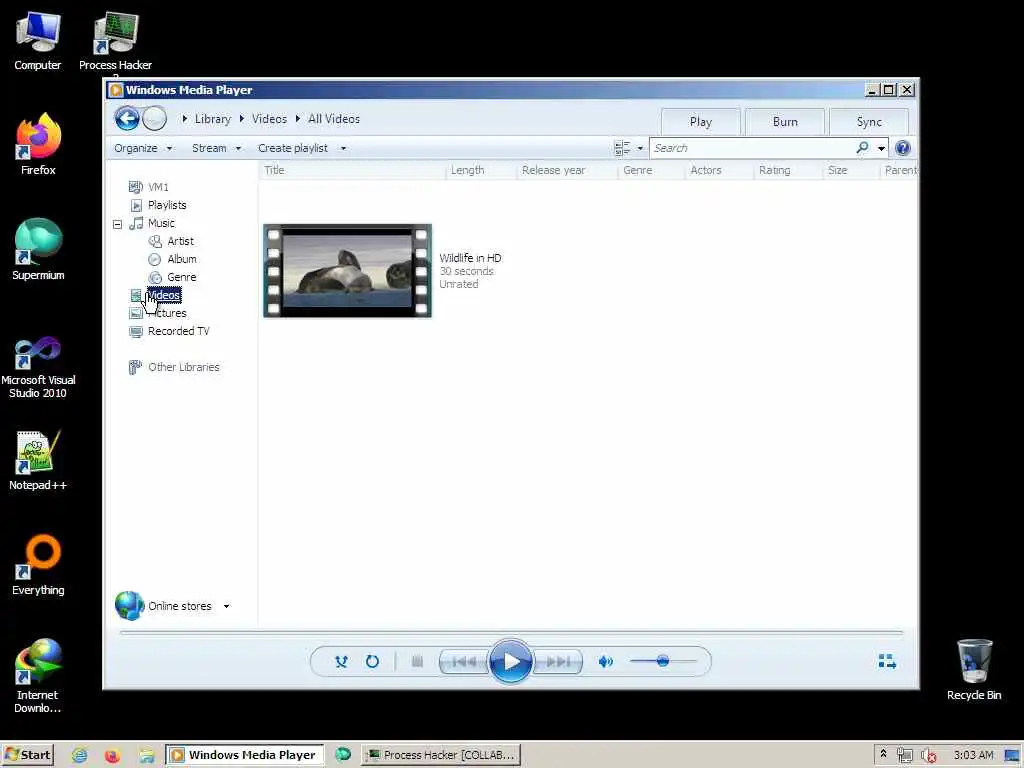Adjust the volume slider

pos(663,661)
